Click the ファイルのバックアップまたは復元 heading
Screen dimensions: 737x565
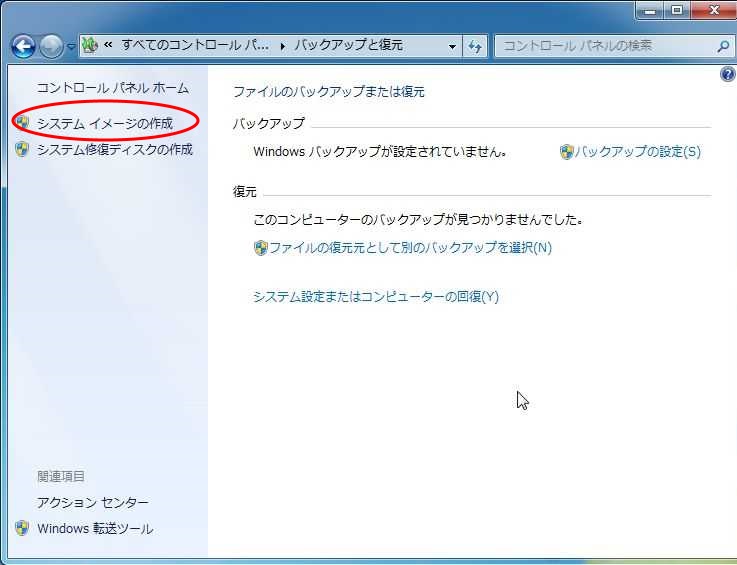click(x=329, y=92)
